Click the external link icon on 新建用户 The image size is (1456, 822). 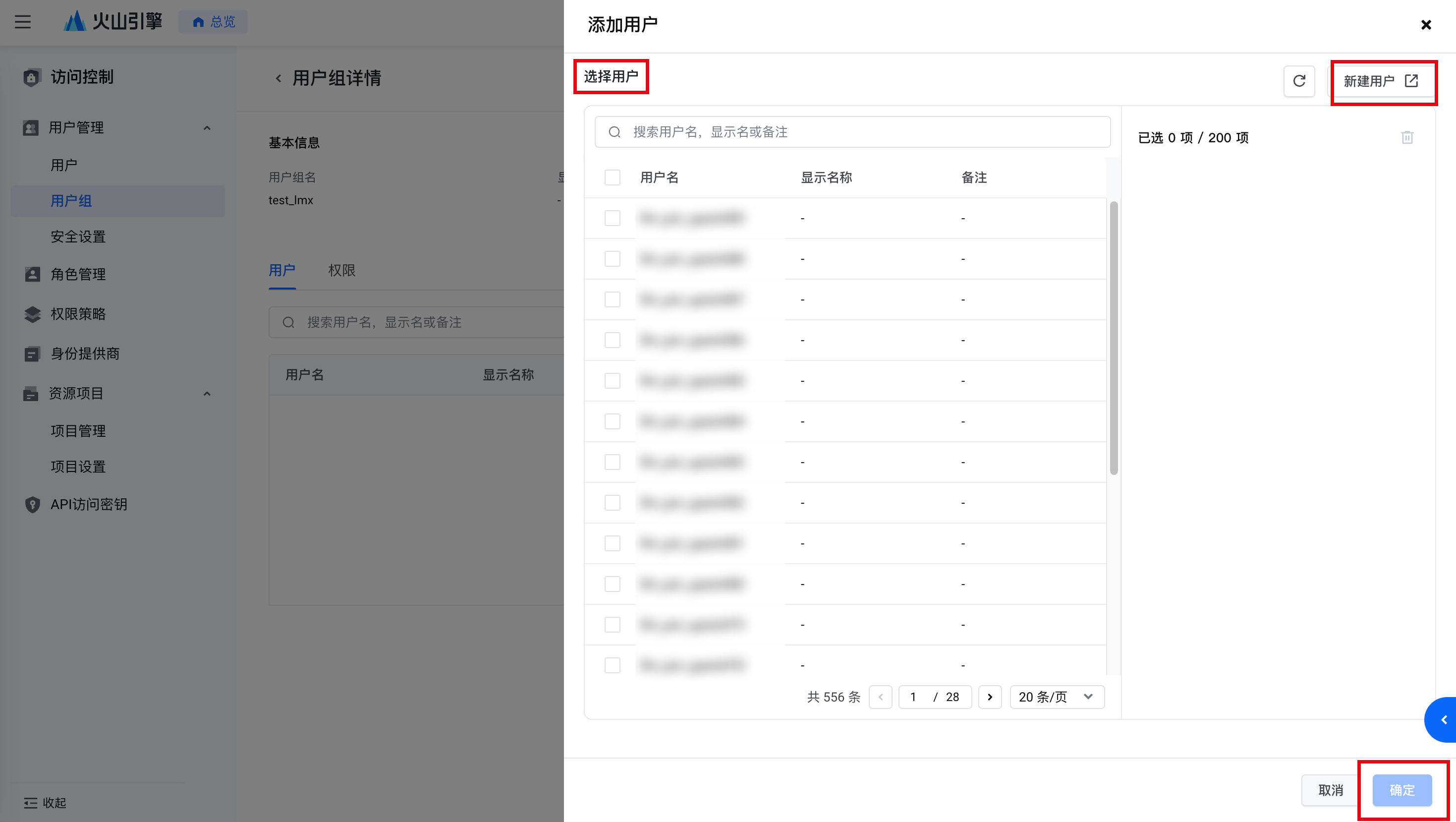pos(1411,81)
